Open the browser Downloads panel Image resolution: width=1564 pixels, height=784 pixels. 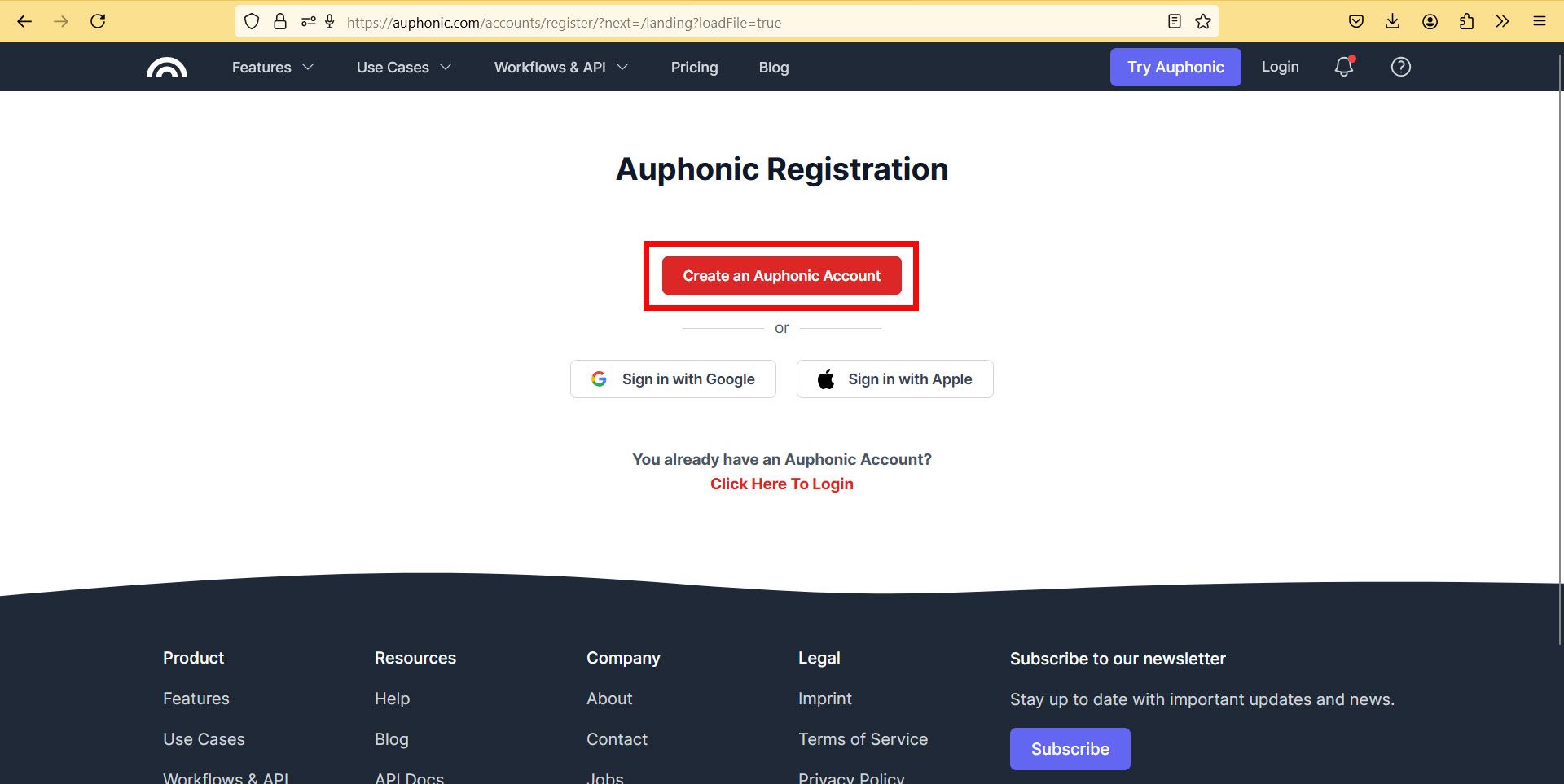point(1392,21)
